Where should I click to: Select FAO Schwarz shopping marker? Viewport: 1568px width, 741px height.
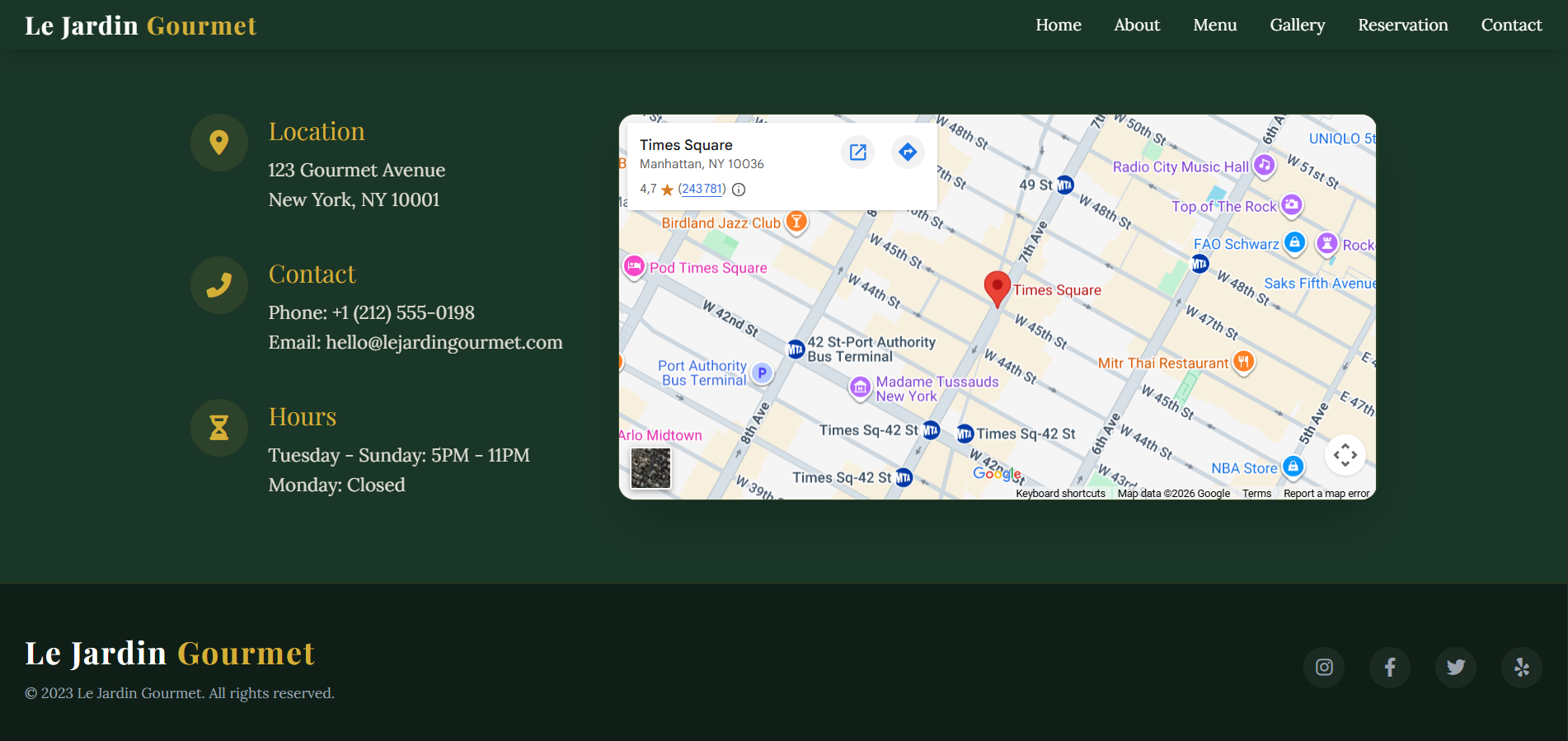(1295, 243)
